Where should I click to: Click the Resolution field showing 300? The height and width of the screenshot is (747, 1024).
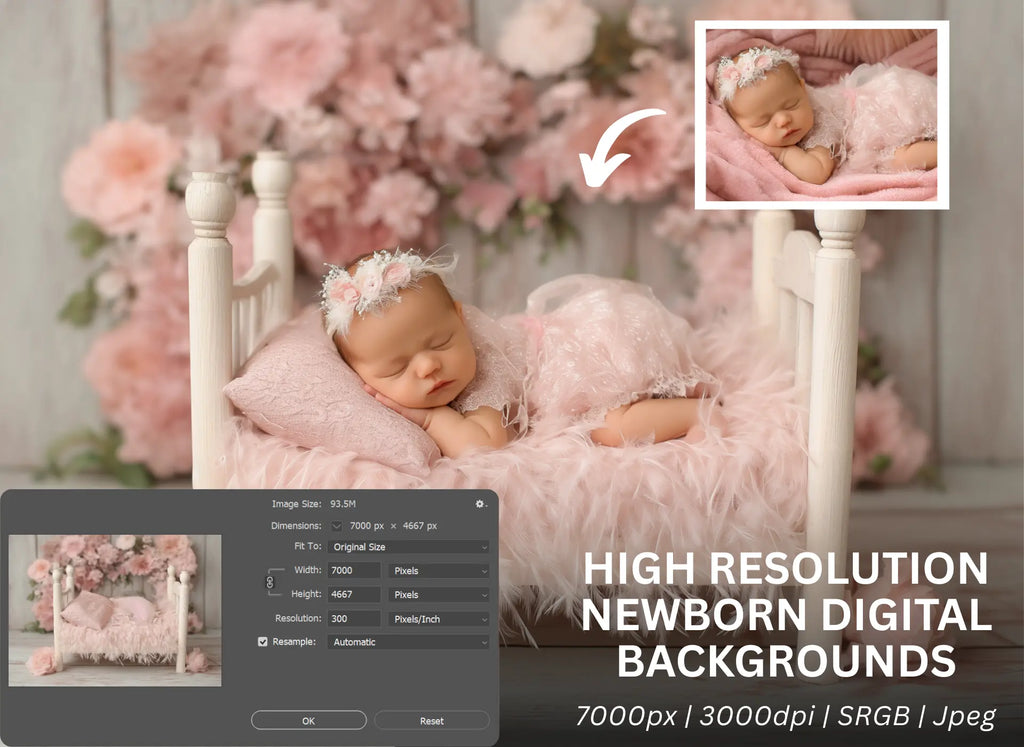tap(354, 619)
